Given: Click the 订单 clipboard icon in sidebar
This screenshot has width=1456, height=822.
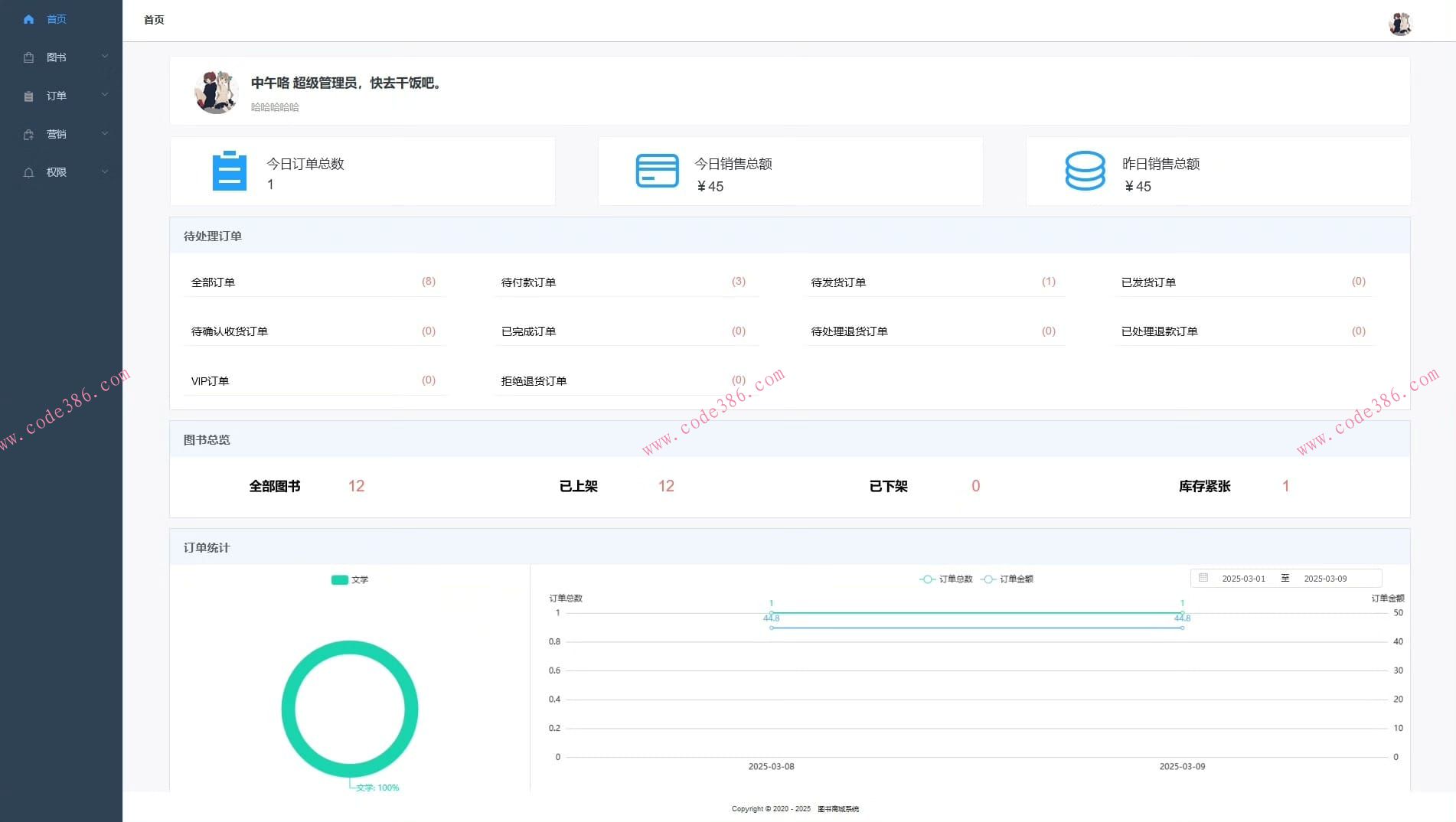Looking at the screenshot, I should [x=28, y=96].
